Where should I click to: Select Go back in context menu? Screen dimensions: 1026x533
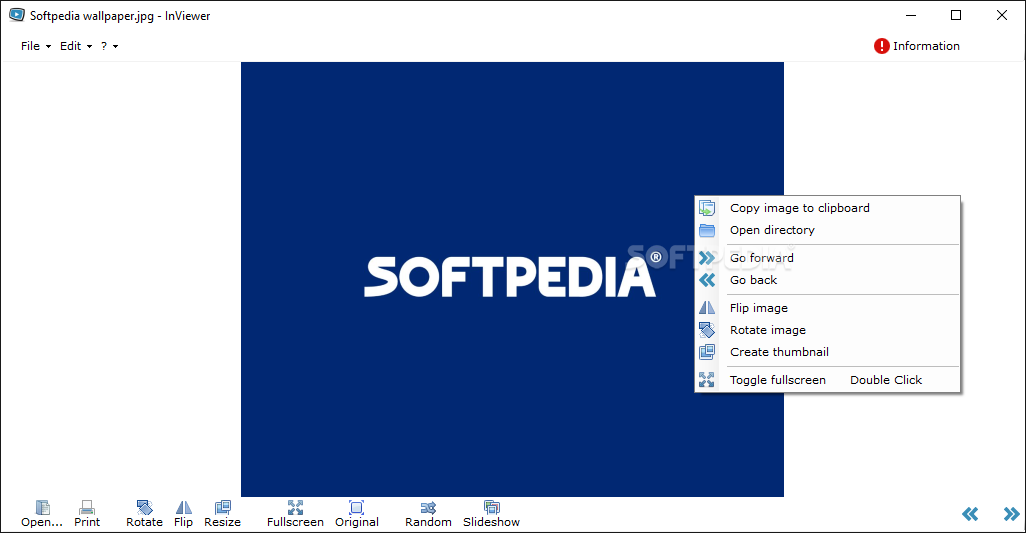[828, 280]
